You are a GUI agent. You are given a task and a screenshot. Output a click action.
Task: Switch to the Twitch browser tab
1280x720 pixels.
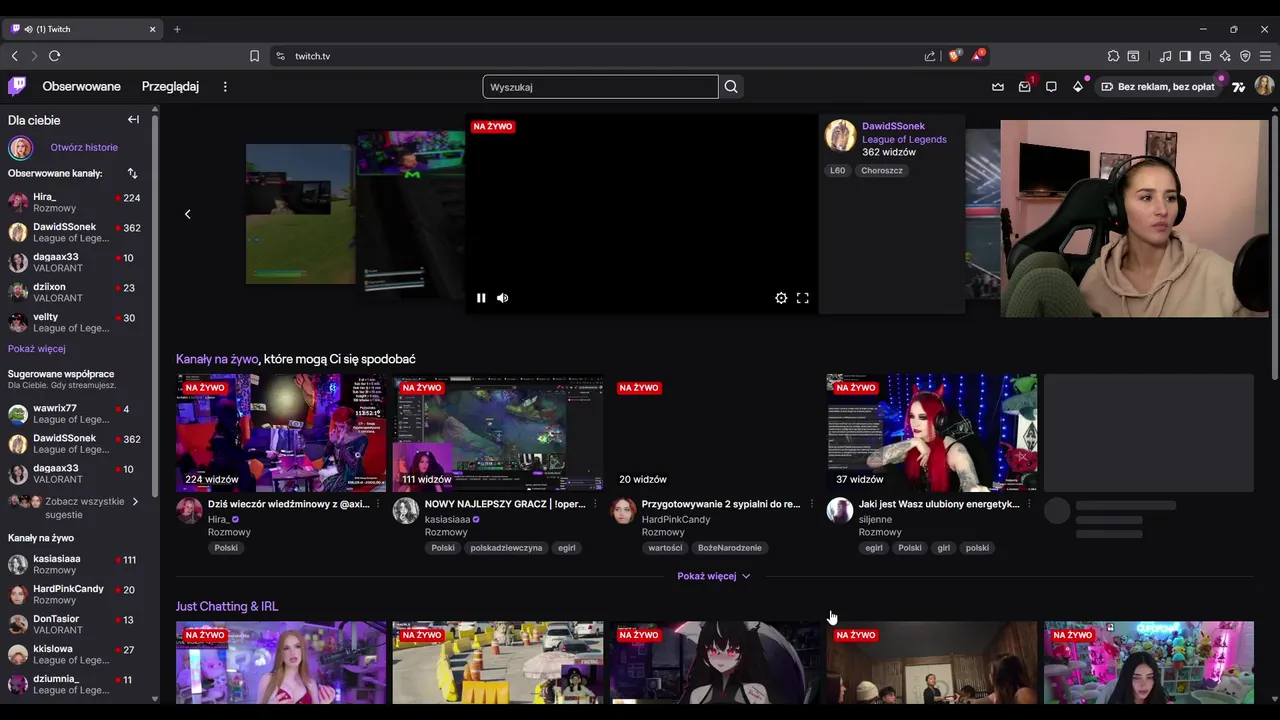[x=83, y=29]
